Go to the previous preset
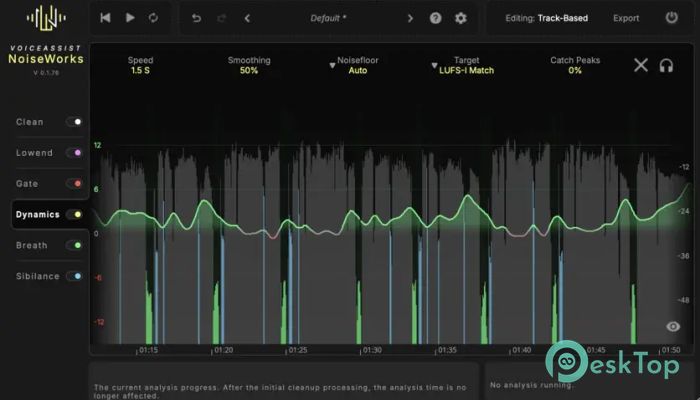 pyautogui.click(x=247, y=18)
